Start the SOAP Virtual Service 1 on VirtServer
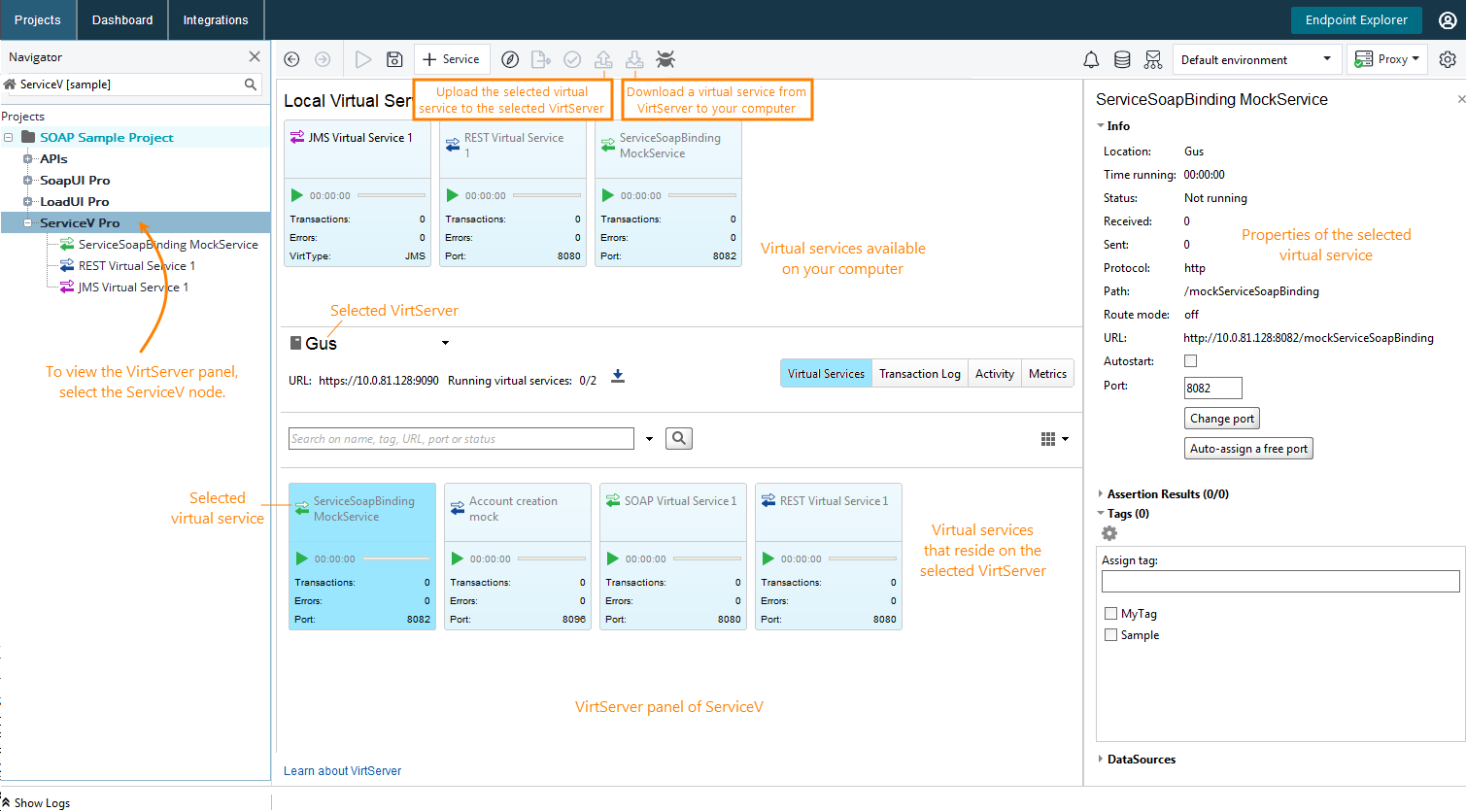Screen dimensions: 1466x812 pyautogui.click(x=613, y=558)
